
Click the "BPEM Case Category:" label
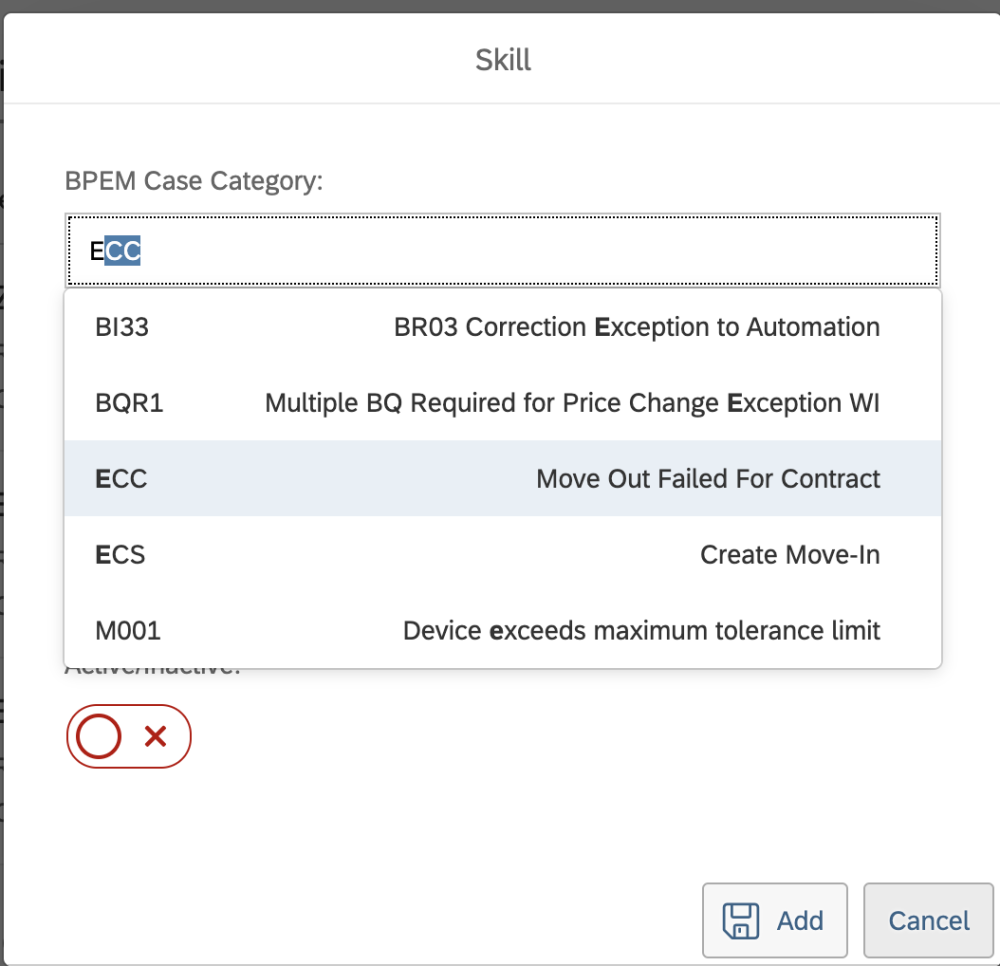pos(194,181)
